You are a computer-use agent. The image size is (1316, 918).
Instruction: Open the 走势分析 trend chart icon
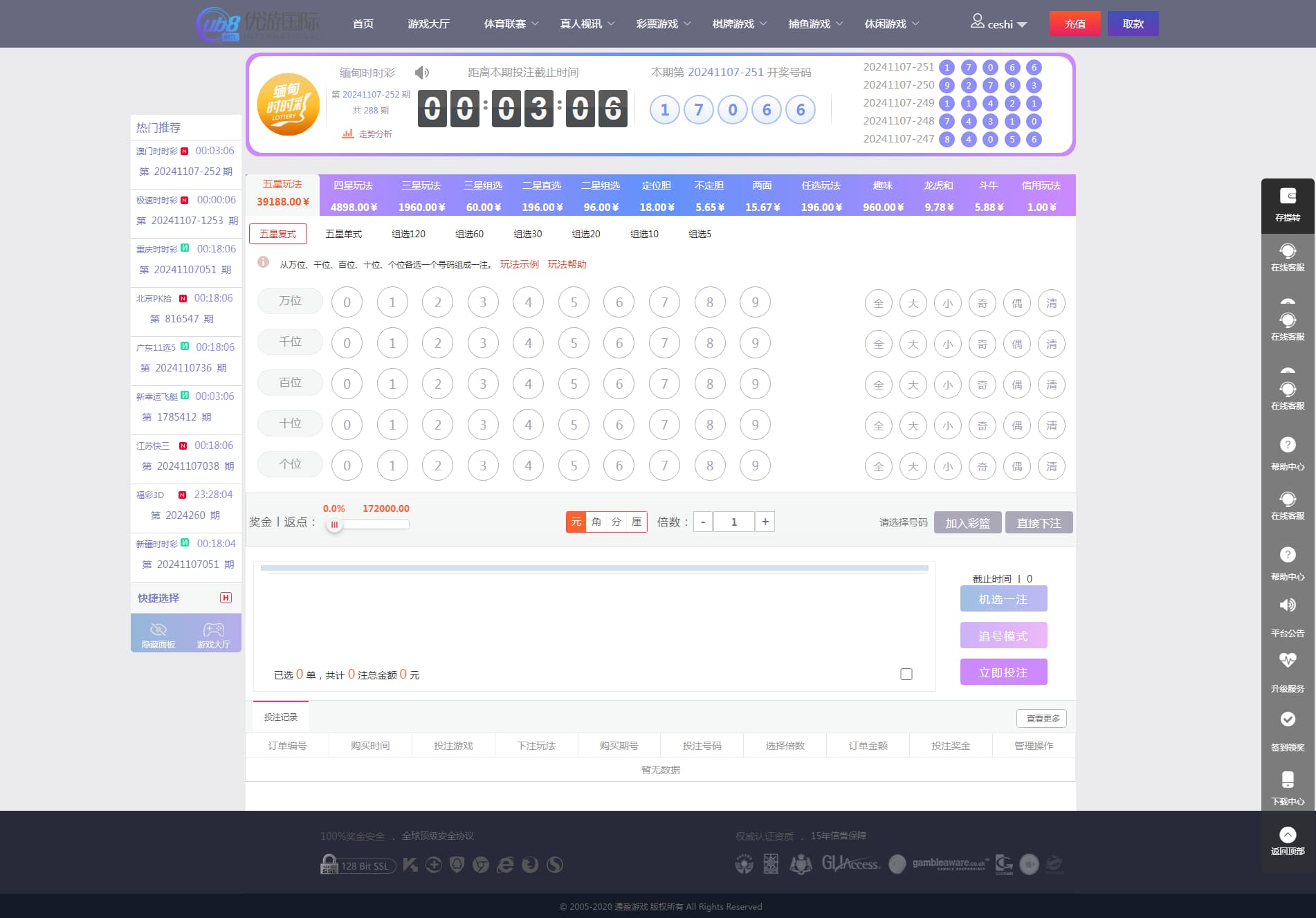[348, 134]
